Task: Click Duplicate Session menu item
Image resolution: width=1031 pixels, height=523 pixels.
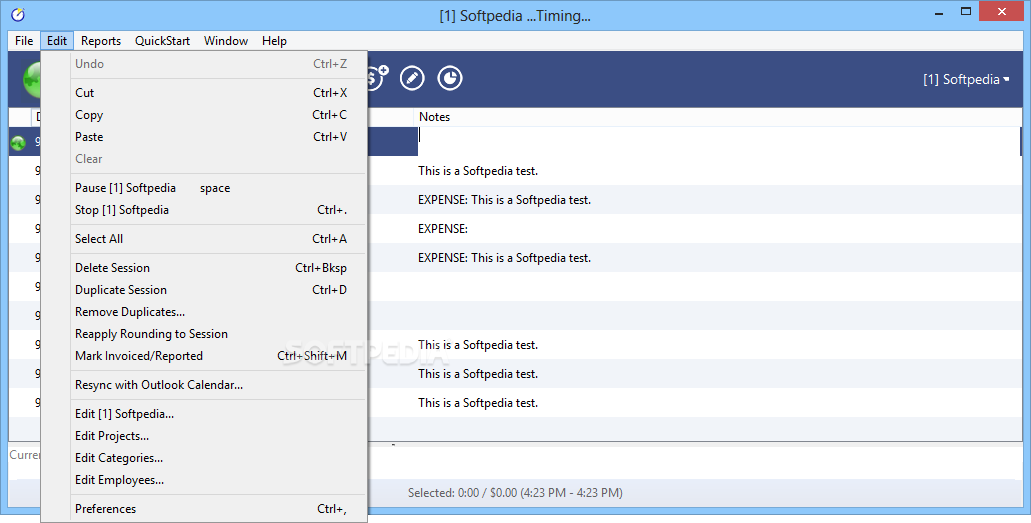Action: 204,290
